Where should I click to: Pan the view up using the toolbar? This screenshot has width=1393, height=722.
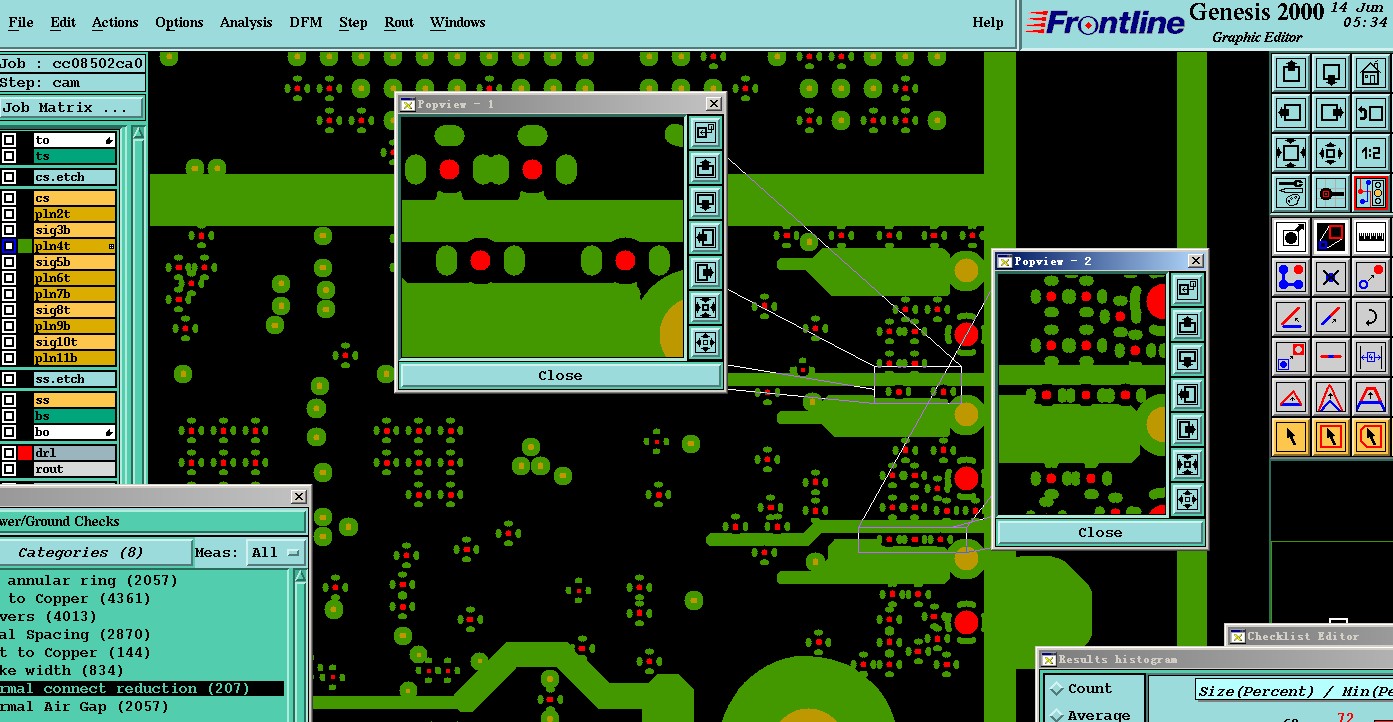pos(1291,73)
